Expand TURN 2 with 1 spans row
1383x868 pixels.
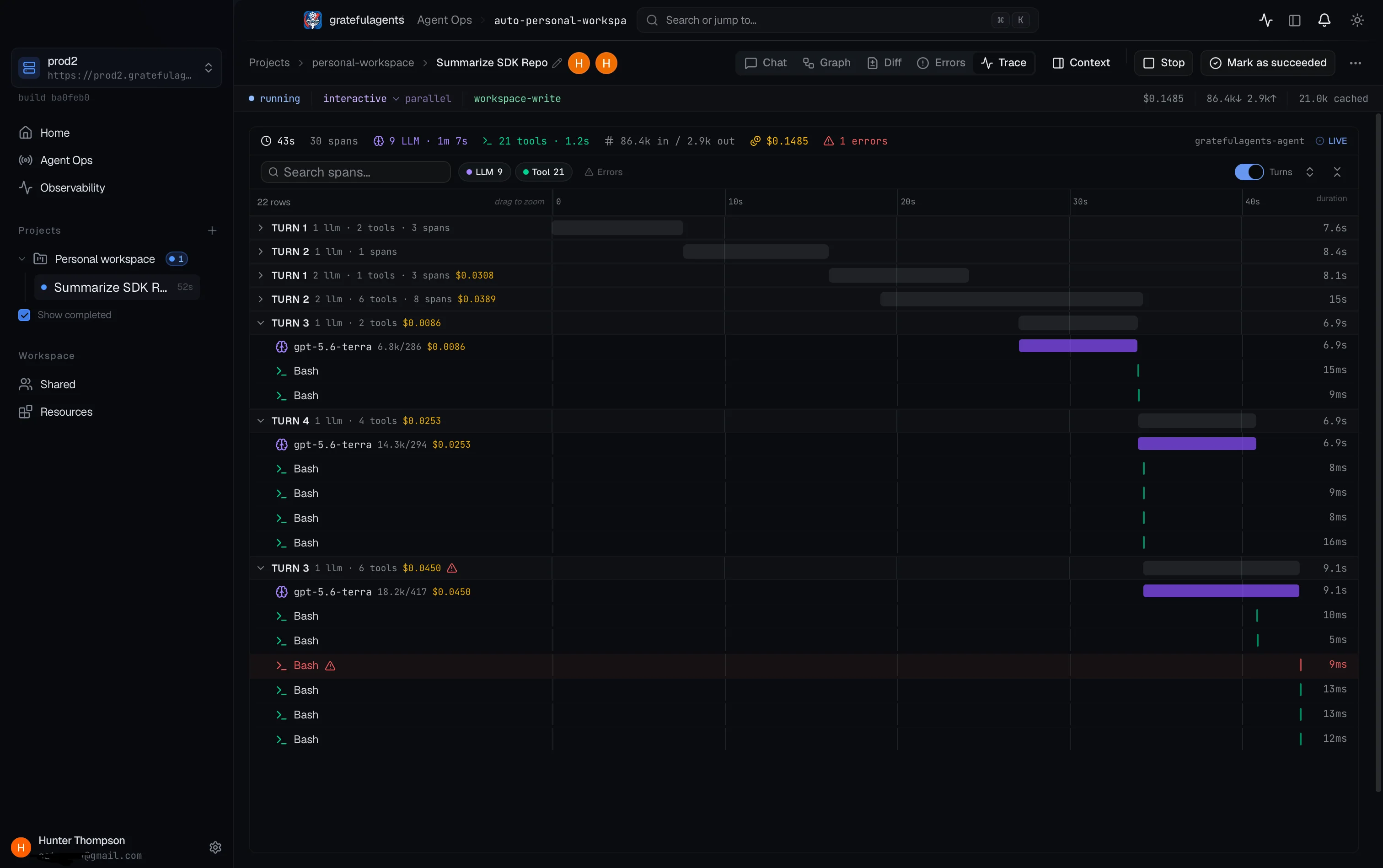261,252
